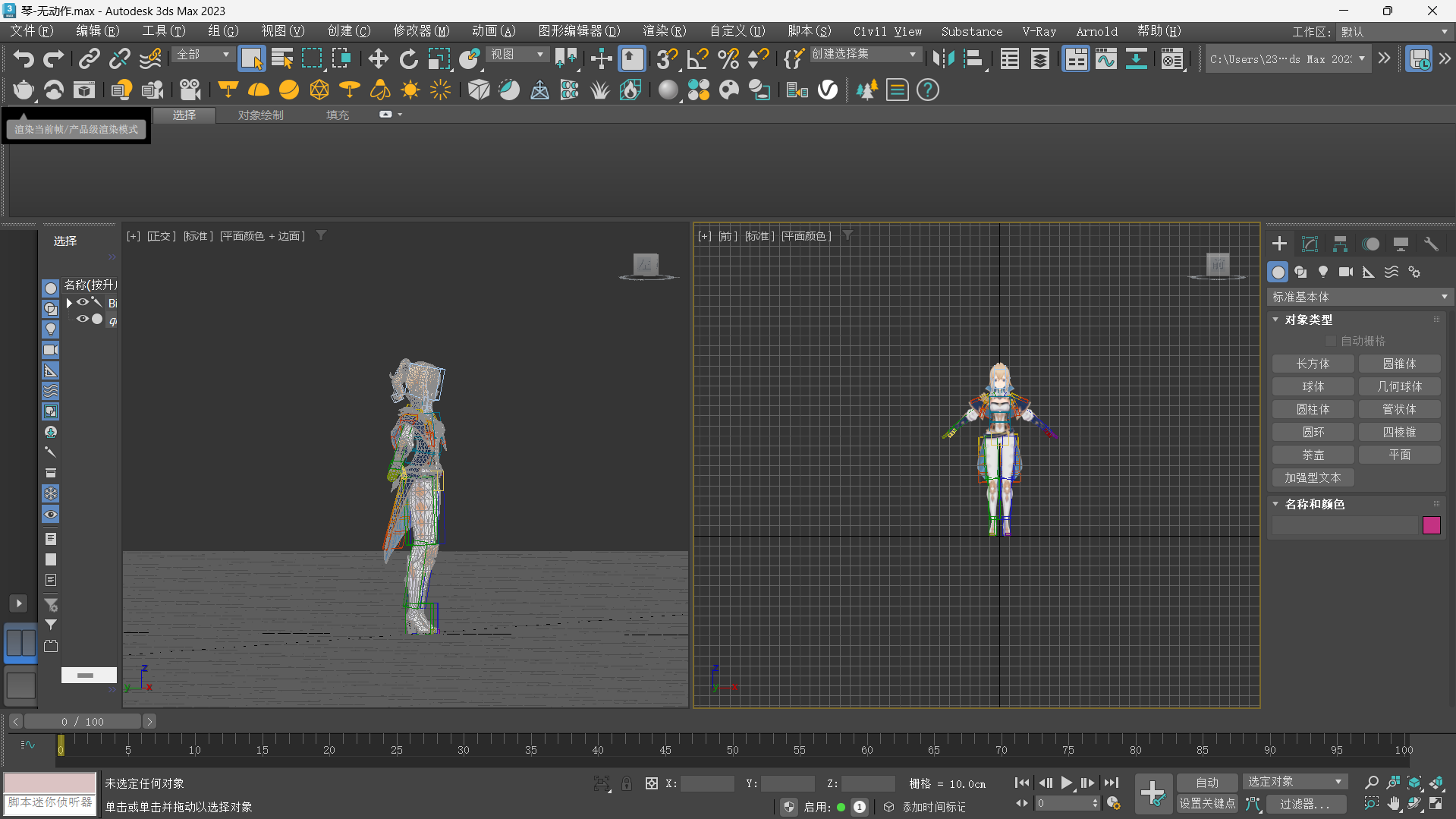This screenshot has width=1456, height=819.
Task: Open the help question mark icon
Action: [x=927, y=90]
